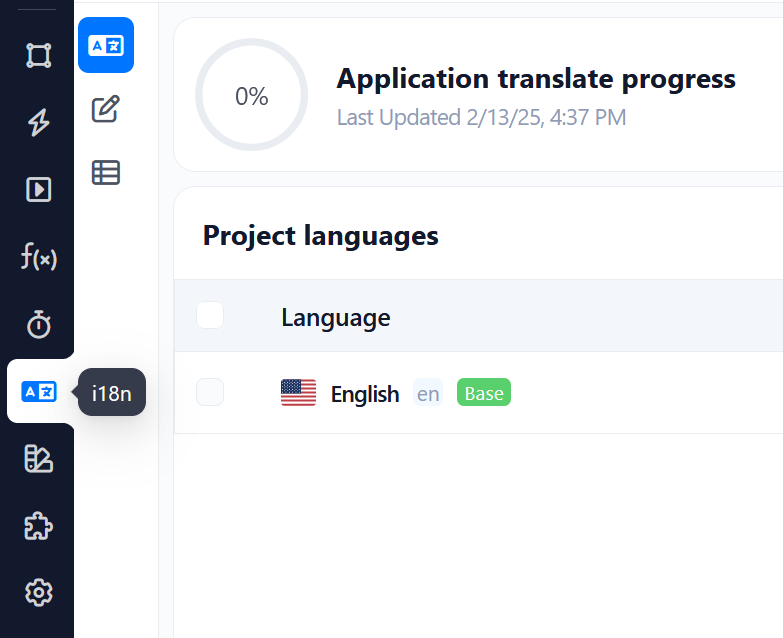The width and height of the screenshot is (783, 638).
Task: Click the green 'Base' badge
Action: tap(484, 392)
